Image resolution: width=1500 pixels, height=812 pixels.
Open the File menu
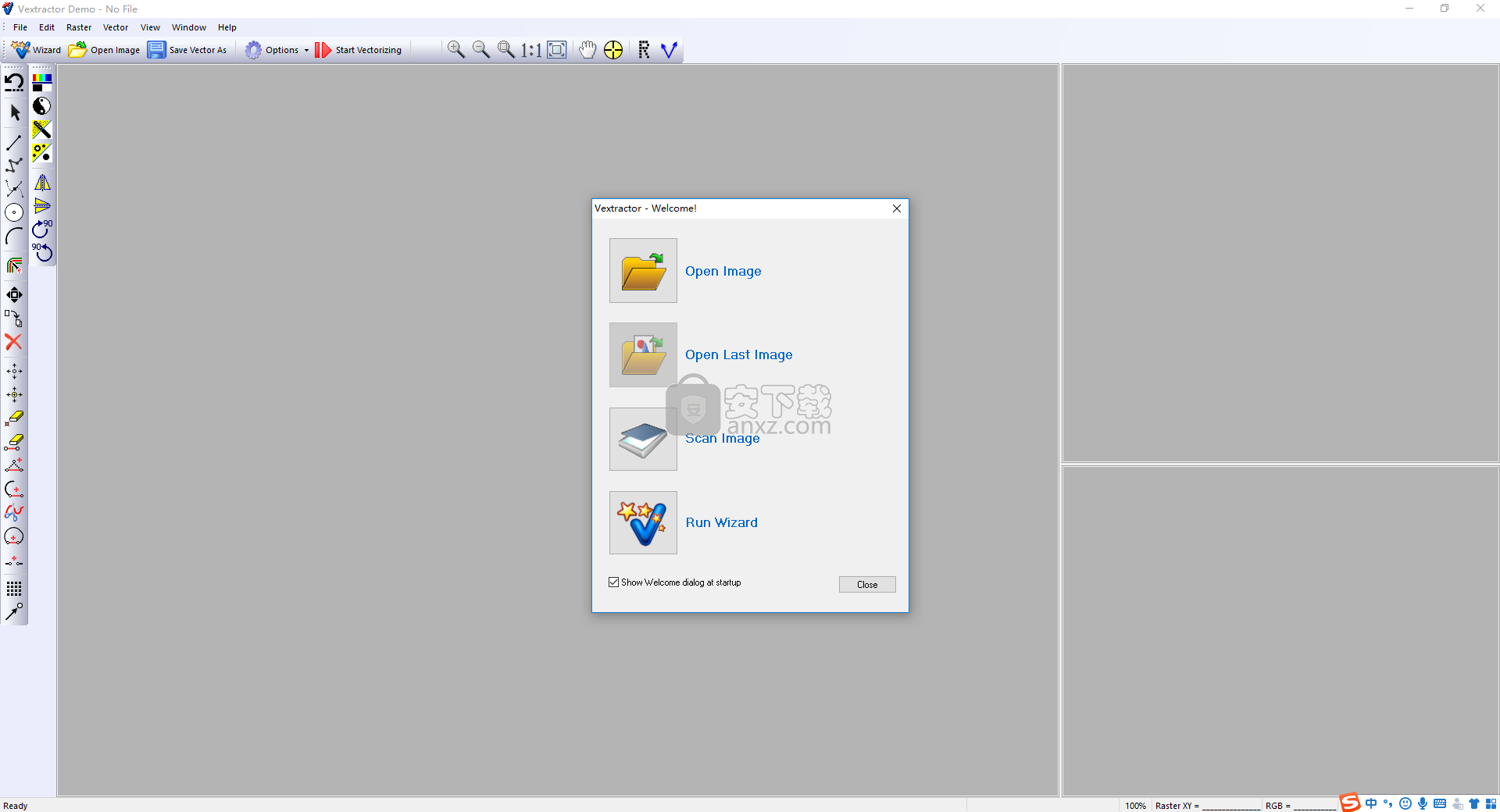pos(20,27)
